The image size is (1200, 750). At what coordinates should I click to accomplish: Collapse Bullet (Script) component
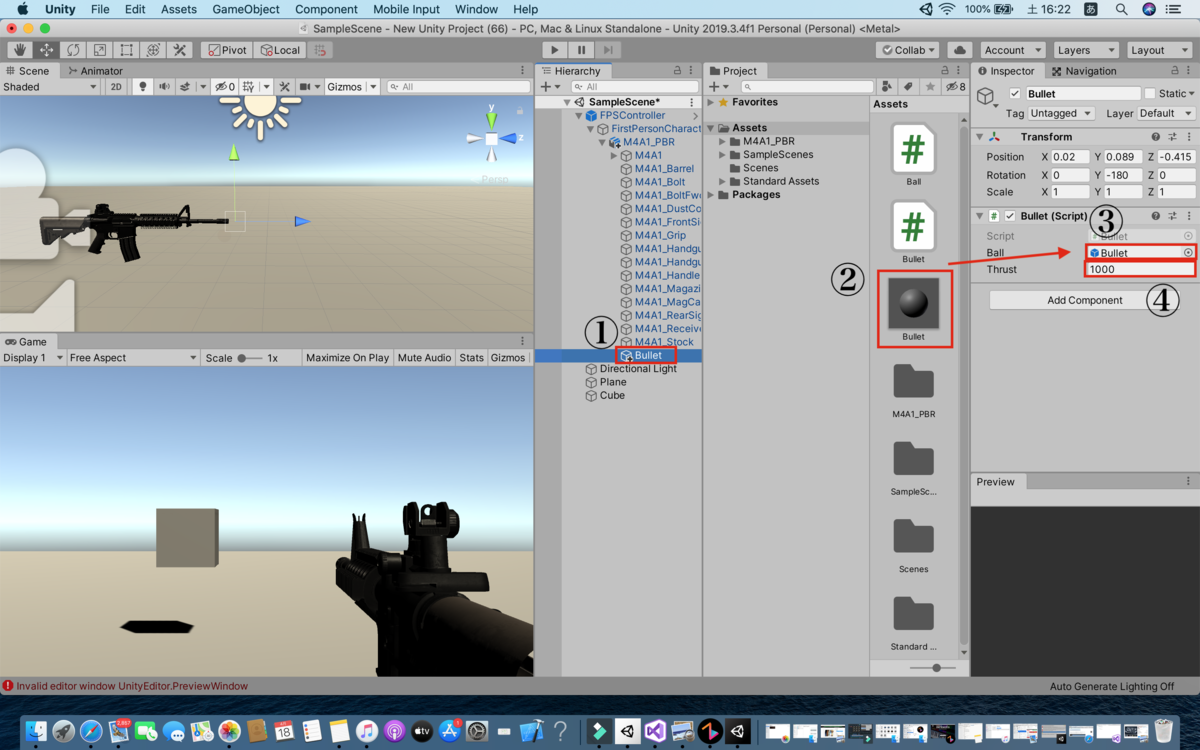[979, 216]
